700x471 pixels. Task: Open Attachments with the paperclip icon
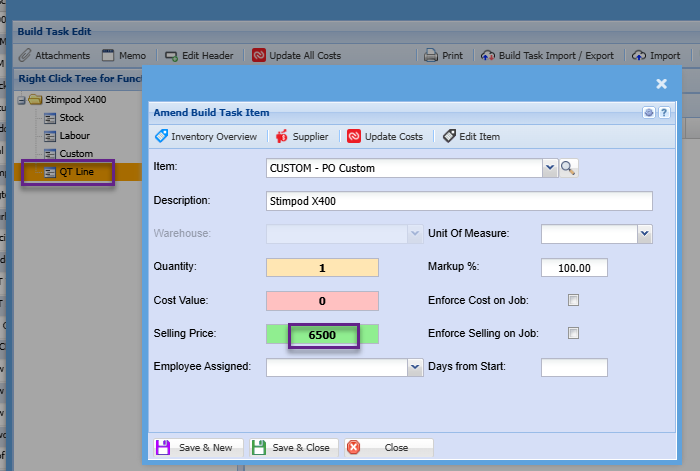[25, 55]
